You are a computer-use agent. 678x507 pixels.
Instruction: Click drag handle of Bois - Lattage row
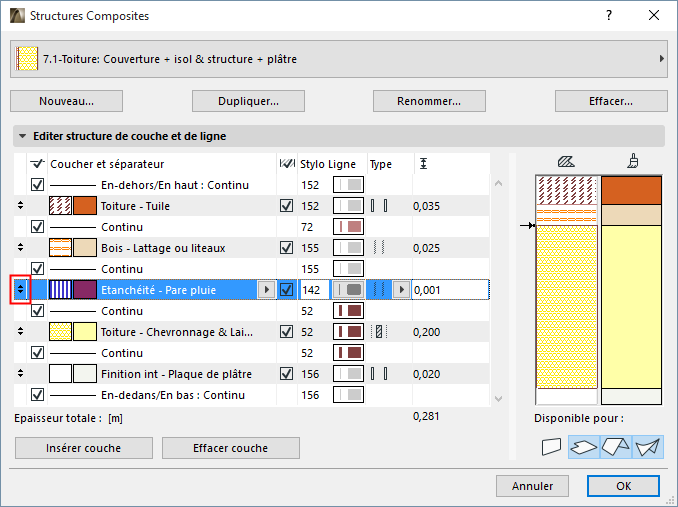point(20,248)
